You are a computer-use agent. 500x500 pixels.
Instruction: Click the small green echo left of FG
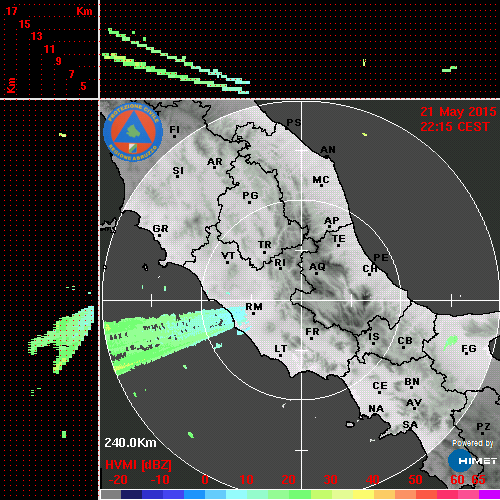click(450, 343)
